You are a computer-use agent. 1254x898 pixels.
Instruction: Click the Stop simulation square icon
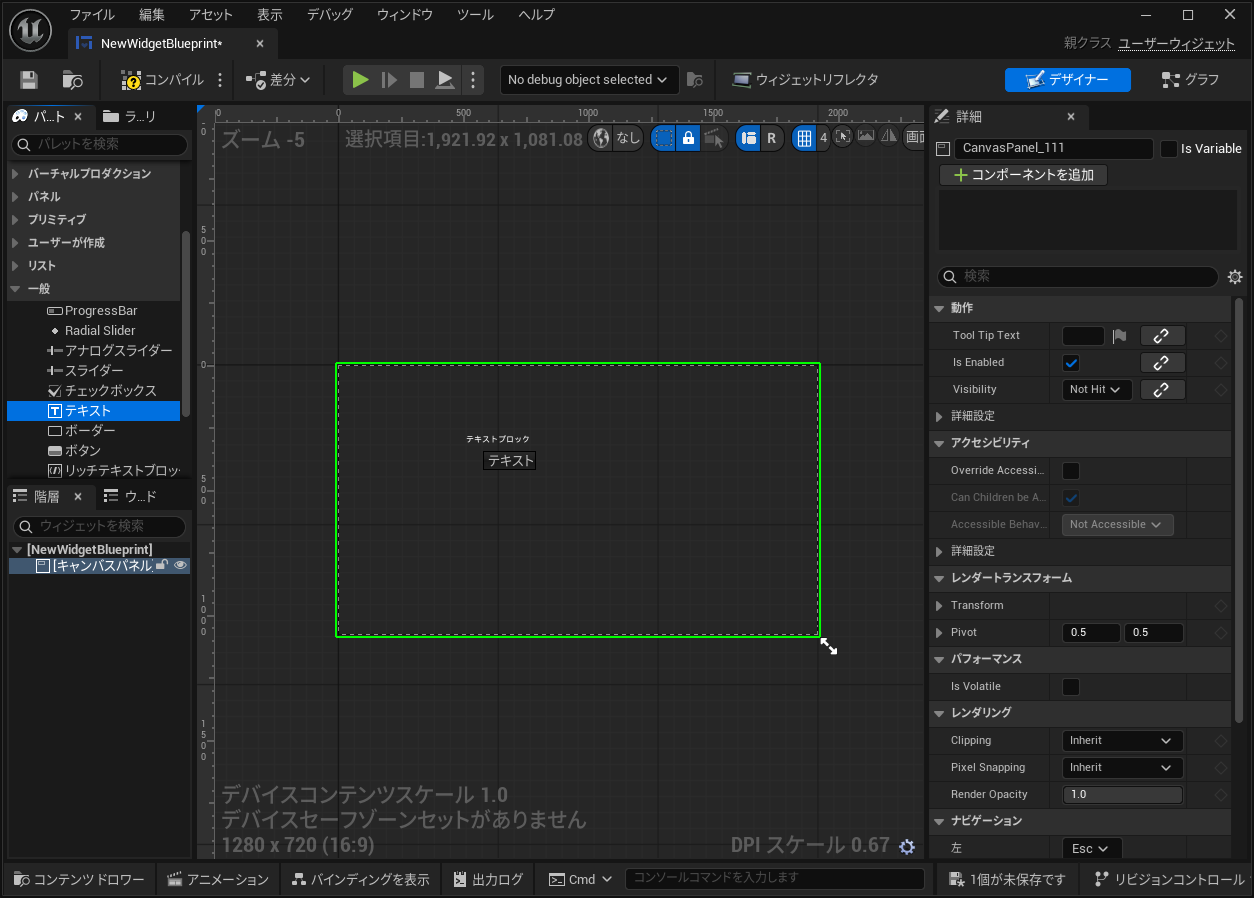(x=417, y=80)
